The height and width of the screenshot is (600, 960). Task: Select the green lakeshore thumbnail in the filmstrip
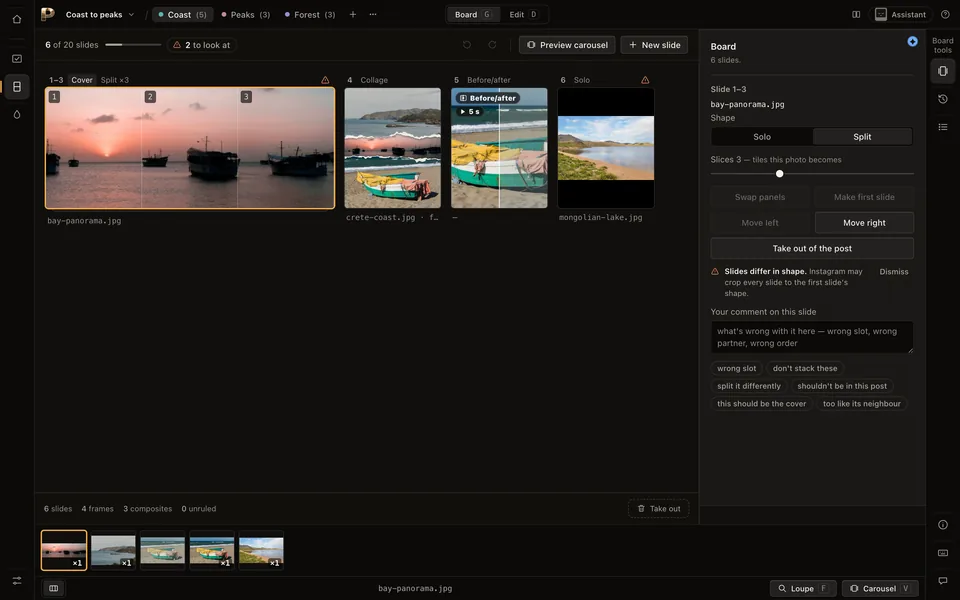click(261, 550)
